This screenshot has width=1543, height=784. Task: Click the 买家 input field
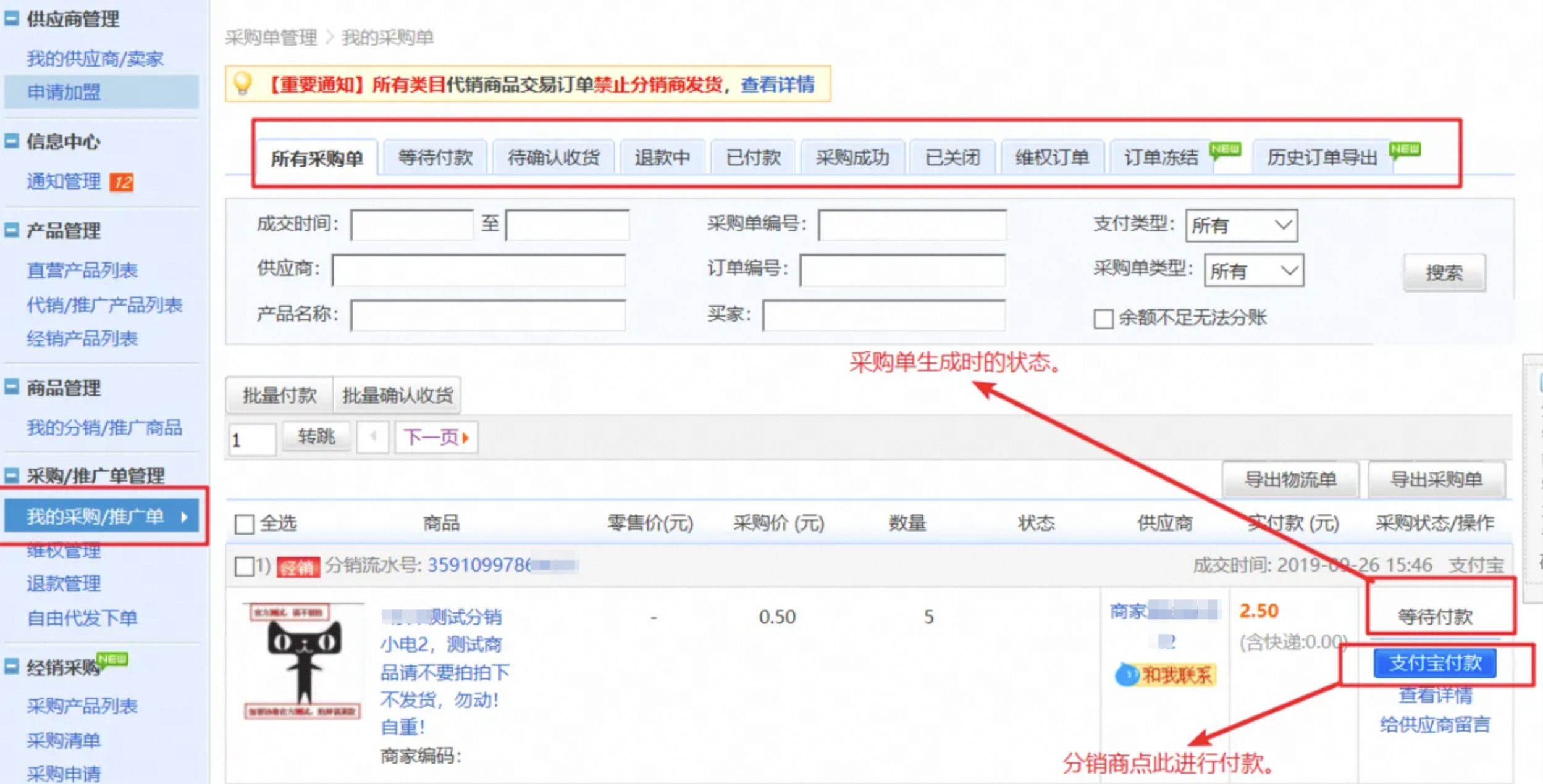click(x=884, y=315)
